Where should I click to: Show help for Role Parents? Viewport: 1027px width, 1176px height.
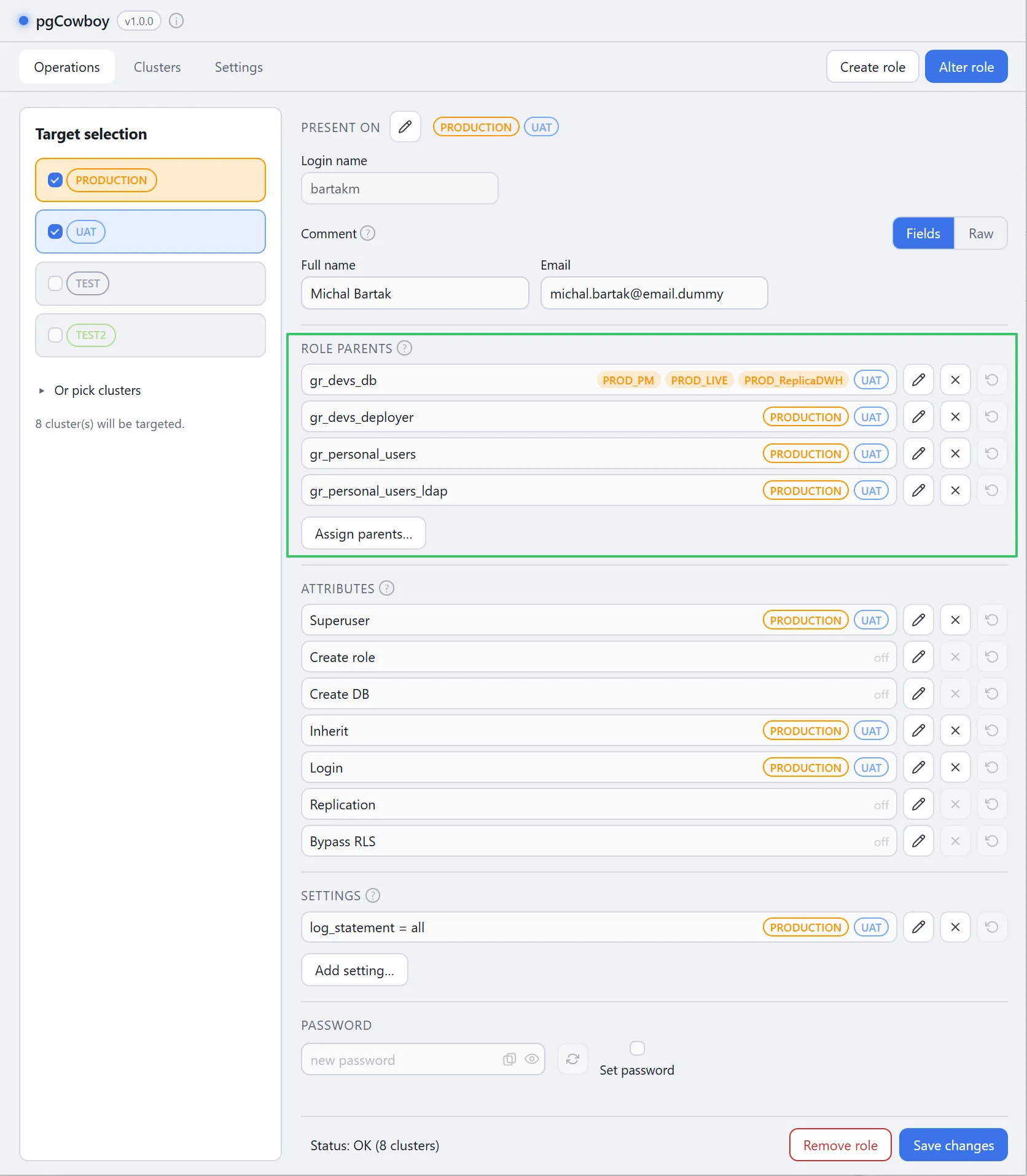coord(404,348)
